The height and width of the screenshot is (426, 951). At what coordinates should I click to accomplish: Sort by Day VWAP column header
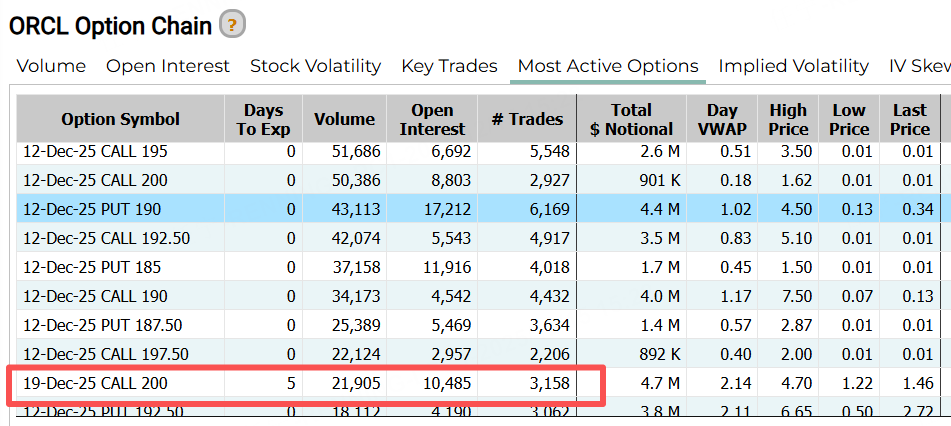click(721, 119)
